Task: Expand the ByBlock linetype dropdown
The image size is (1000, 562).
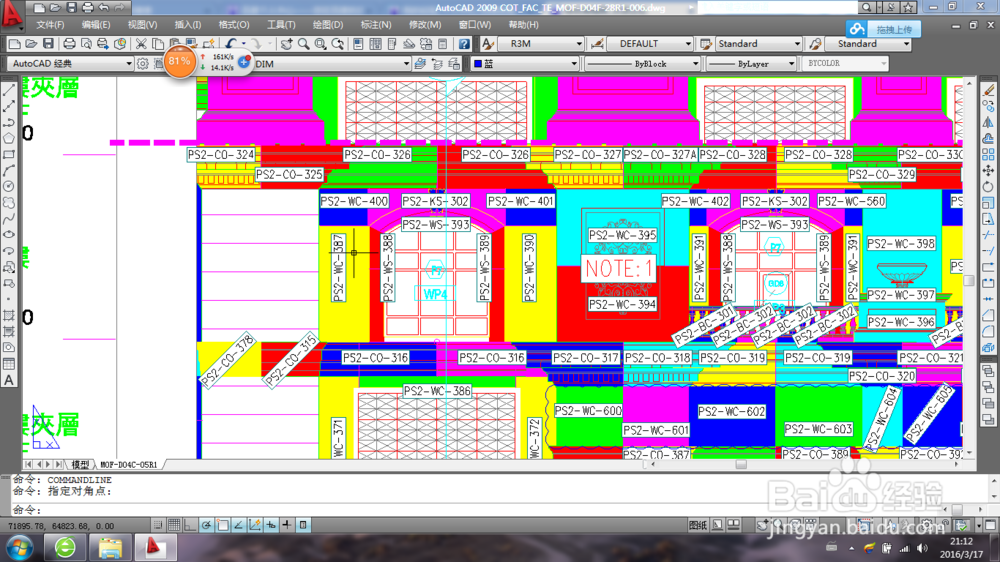Action: click(696, 64)
